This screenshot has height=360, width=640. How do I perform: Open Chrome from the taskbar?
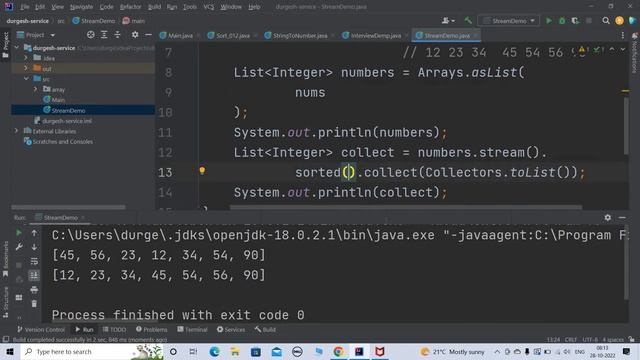(x=338, y=351)
